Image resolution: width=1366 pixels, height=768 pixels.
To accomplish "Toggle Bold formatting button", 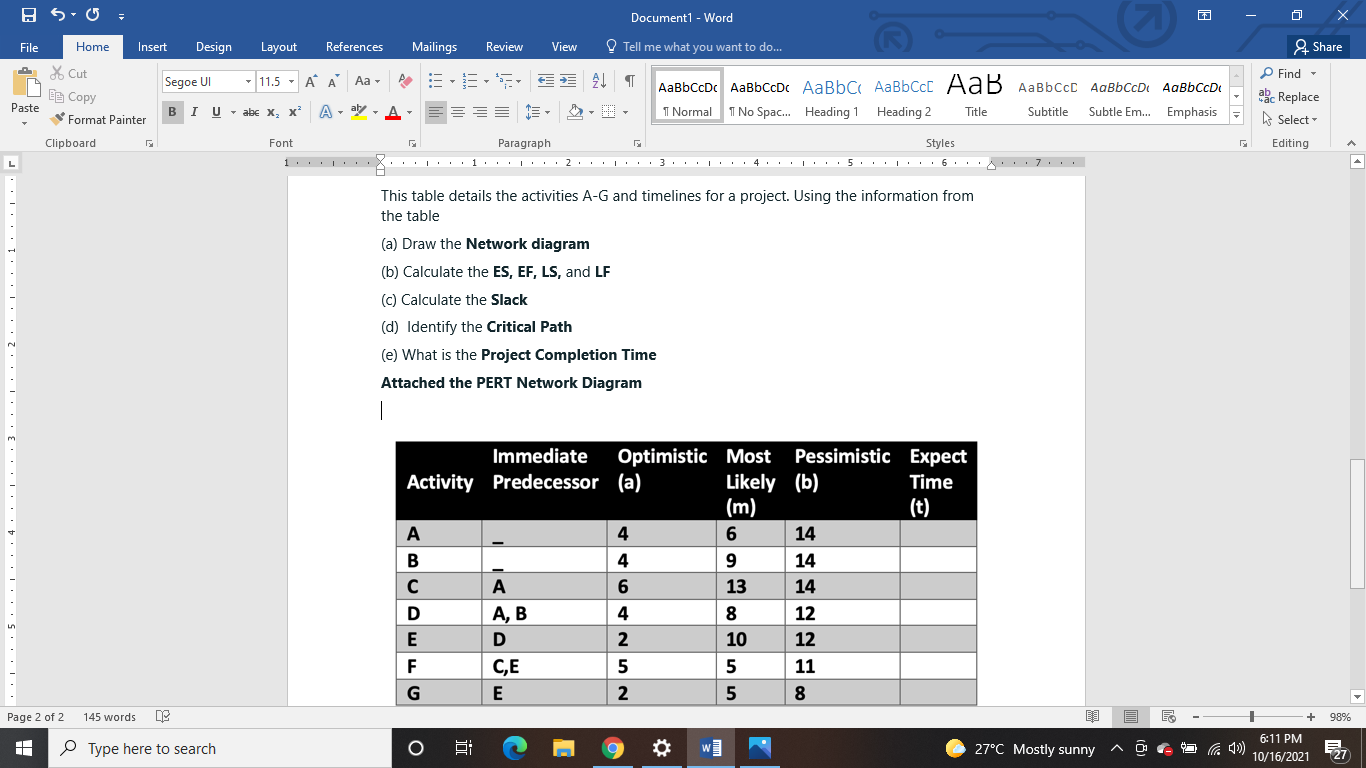I will [172, 112].
